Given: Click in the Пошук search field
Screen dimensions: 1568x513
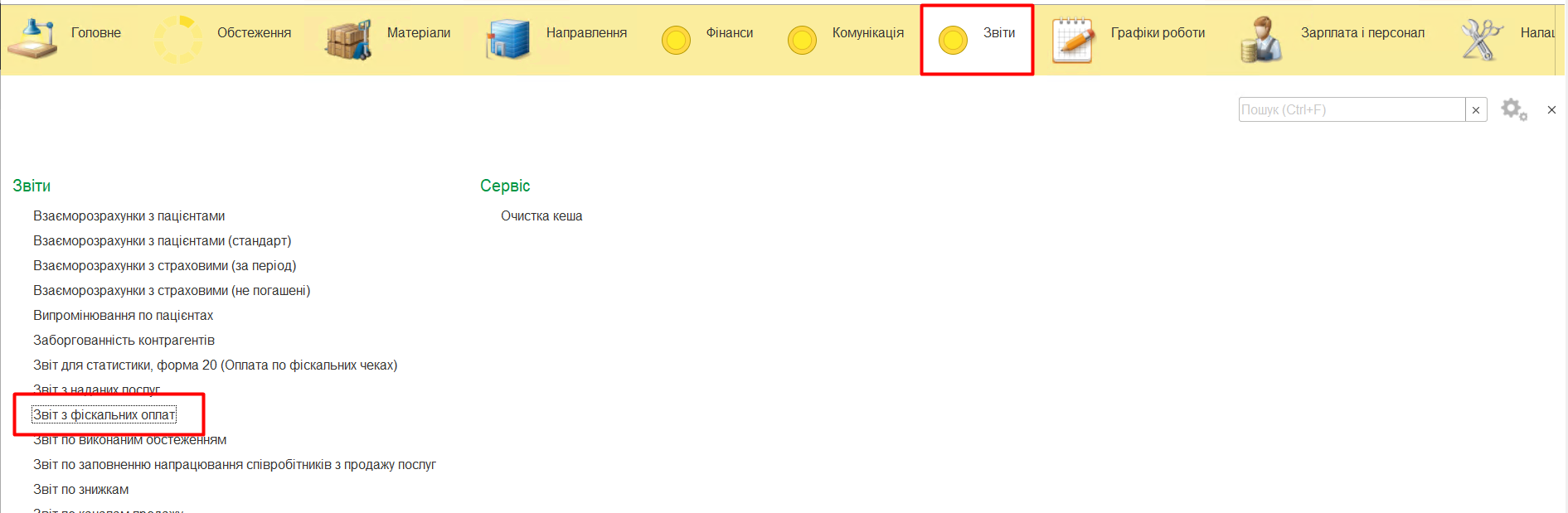Looking at the screenshot, I should [x=1351, y=110].
